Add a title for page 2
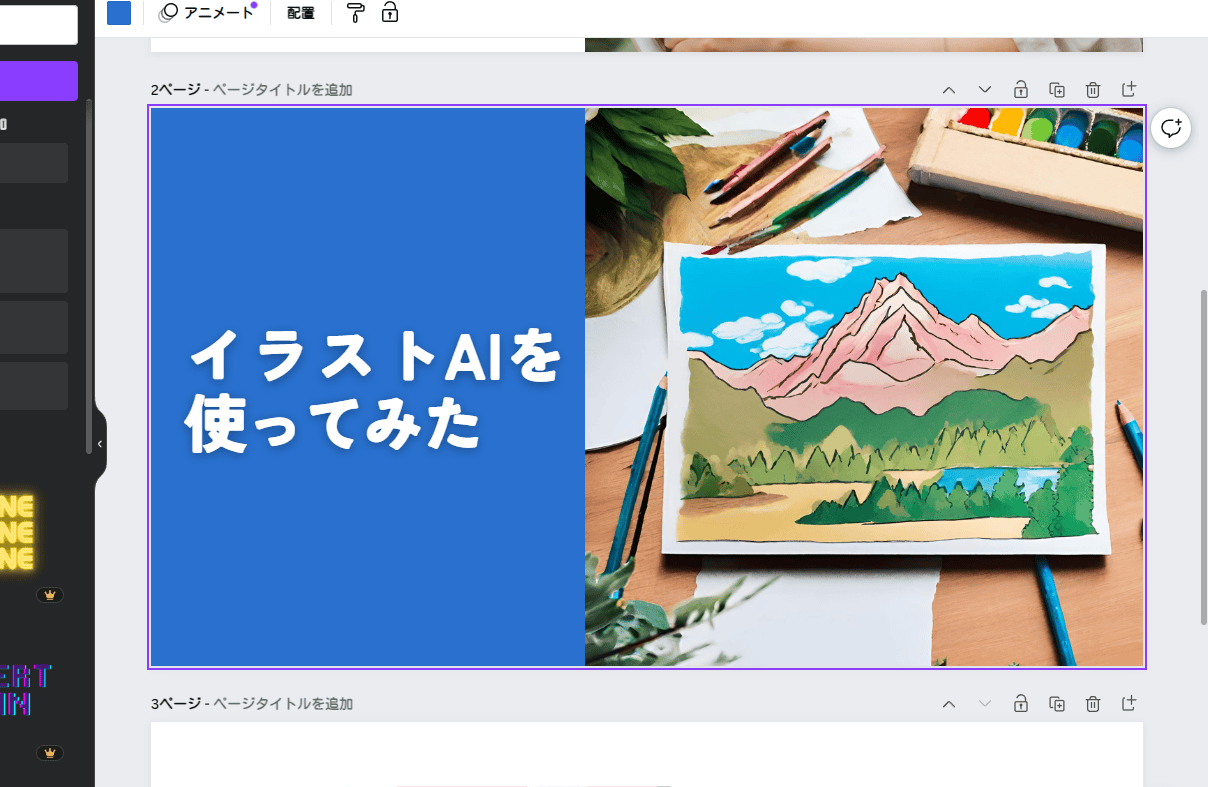The width and height of the screenshot is (1208, 787). pos(283,90)
